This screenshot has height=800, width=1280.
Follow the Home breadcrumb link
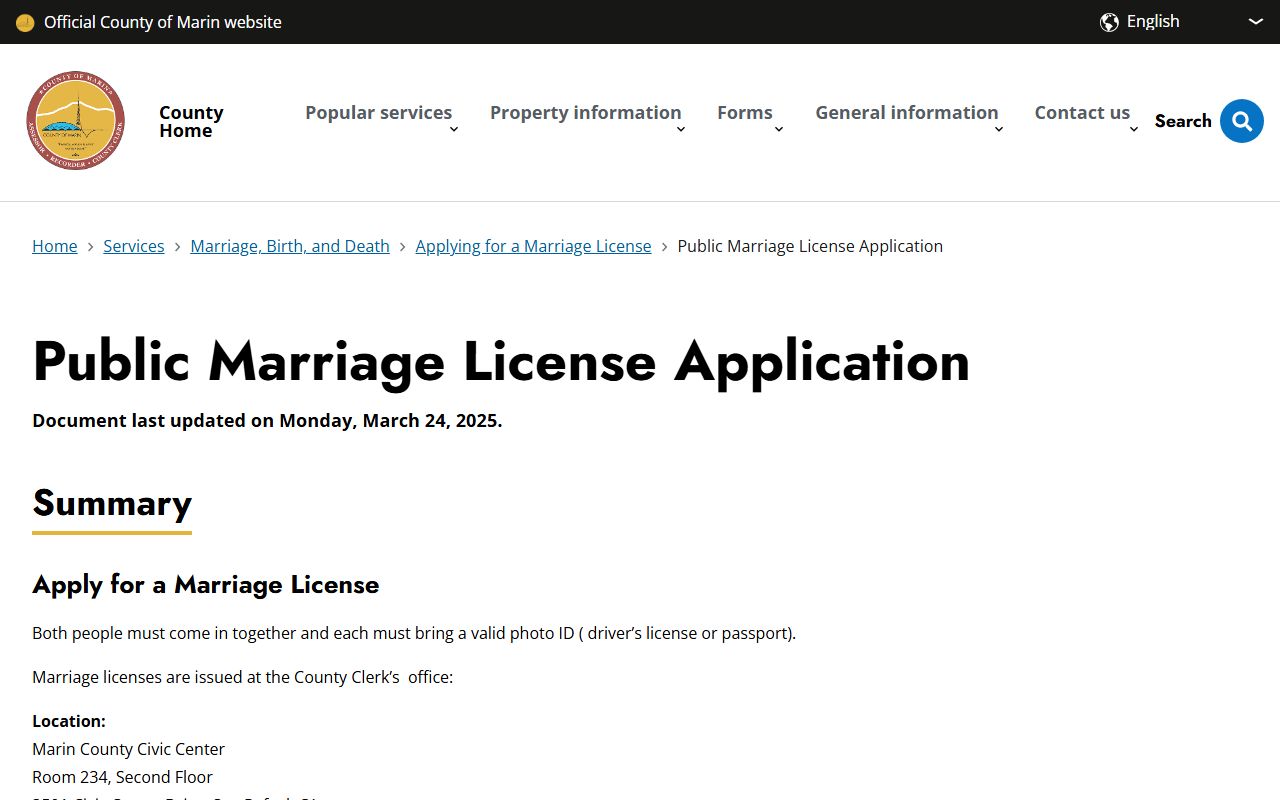click(x=55, y=246)
